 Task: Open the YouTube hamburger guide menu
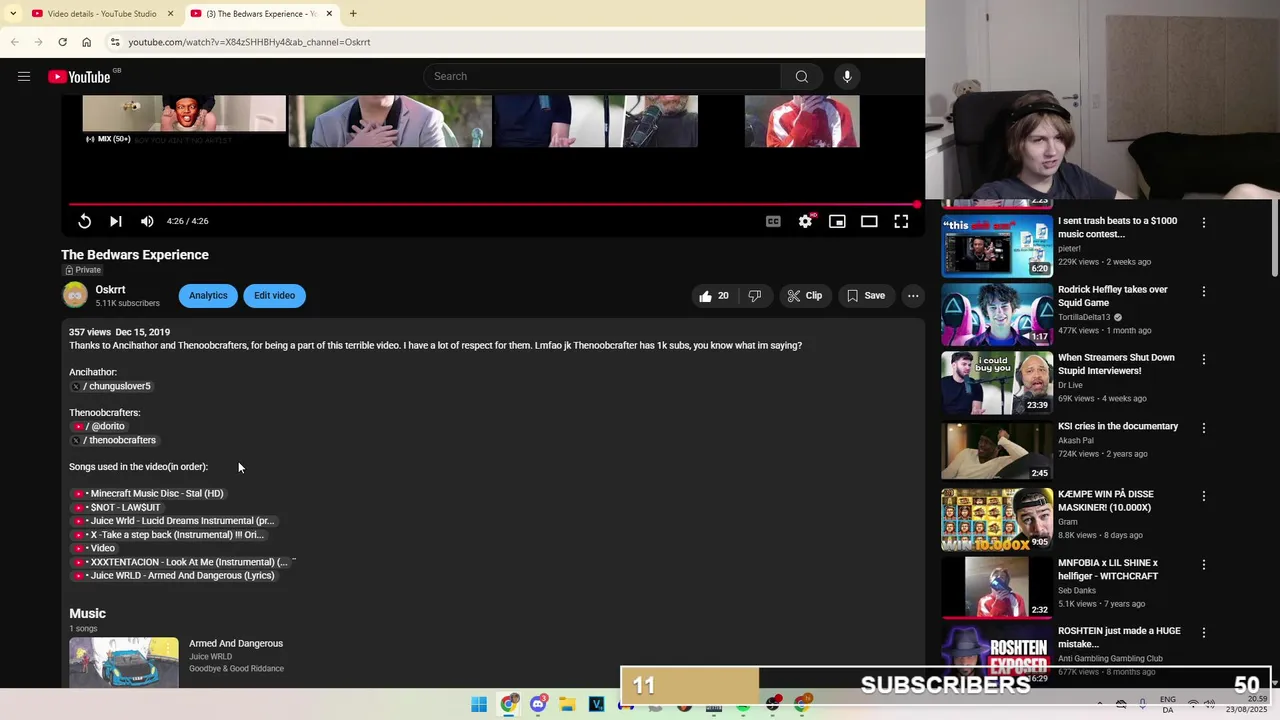24,76
